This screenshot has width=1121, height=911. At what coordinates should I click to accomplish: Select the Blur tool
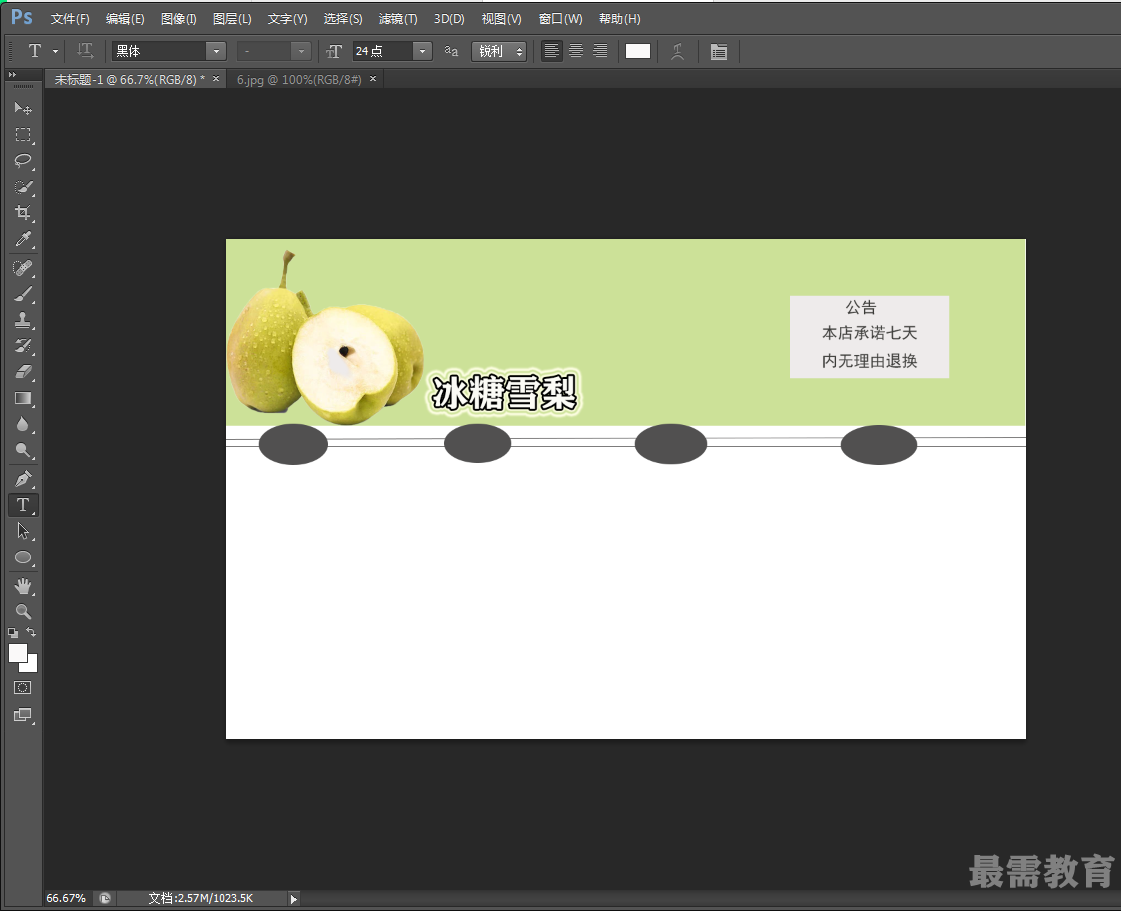23,424
